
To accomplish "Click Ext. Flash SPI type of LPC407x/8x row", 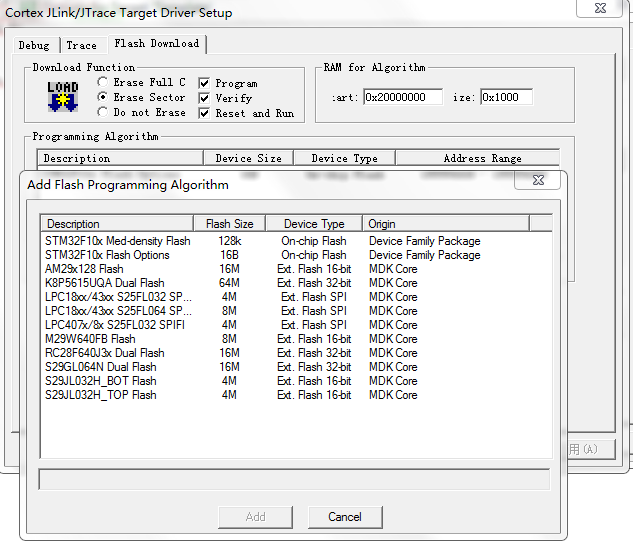I will point(314,325).
